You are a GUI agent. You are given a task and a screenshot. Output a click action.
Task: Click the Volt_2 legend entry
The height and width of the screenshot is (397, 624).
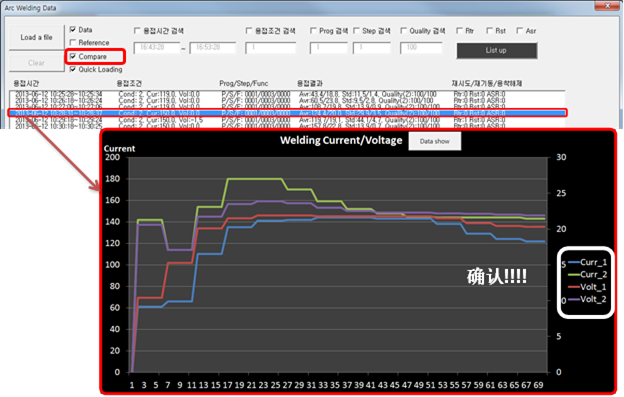(588, 299)
